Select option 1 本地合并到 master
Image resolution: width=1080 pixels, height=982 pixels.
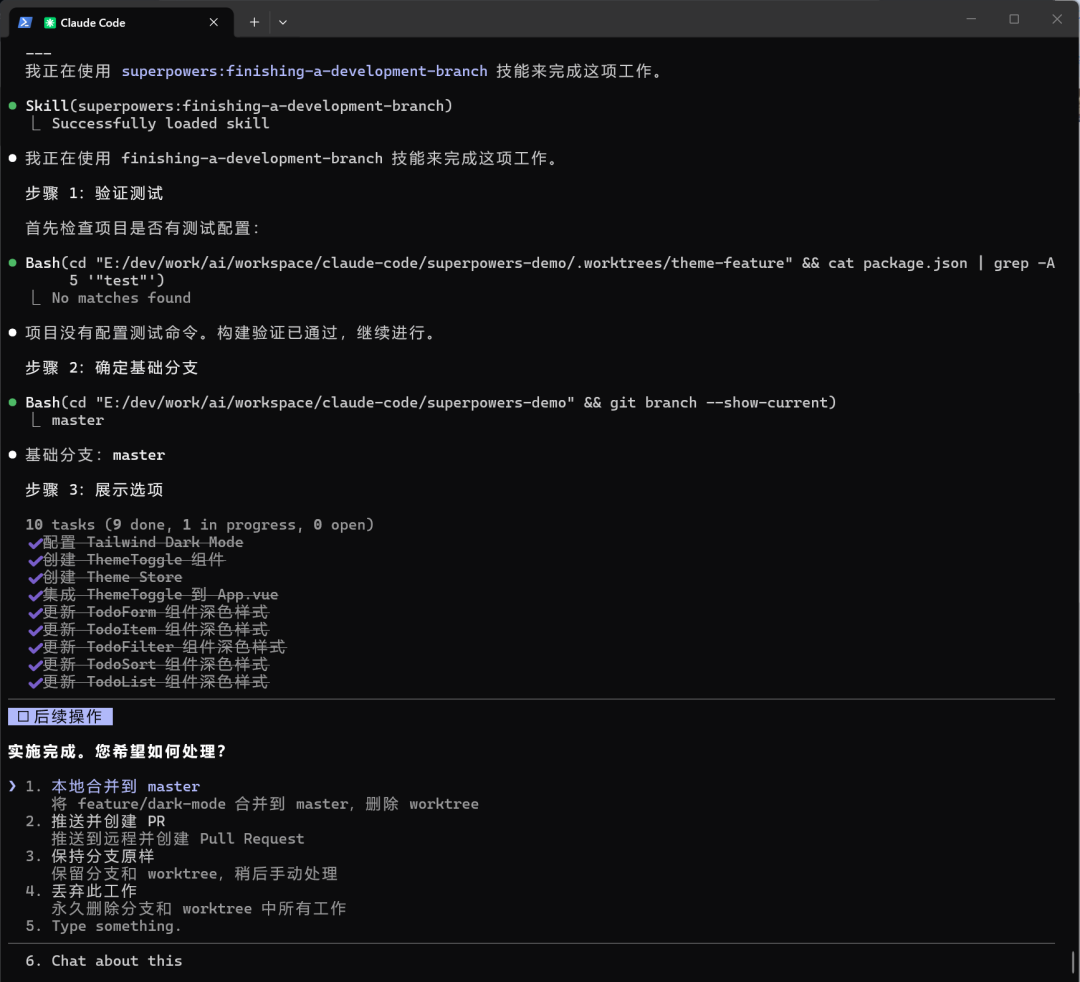click(125, 786)
